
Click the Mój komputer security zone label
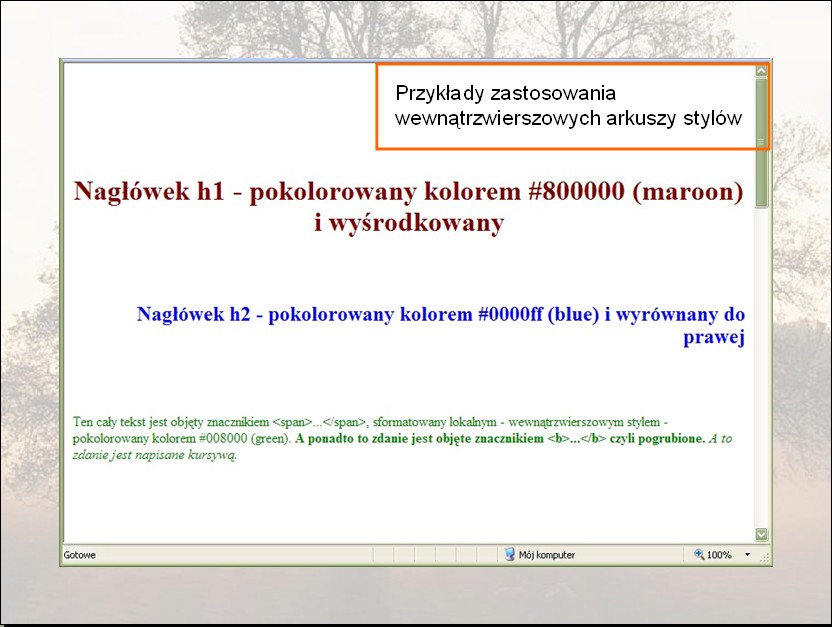point(547,555)
